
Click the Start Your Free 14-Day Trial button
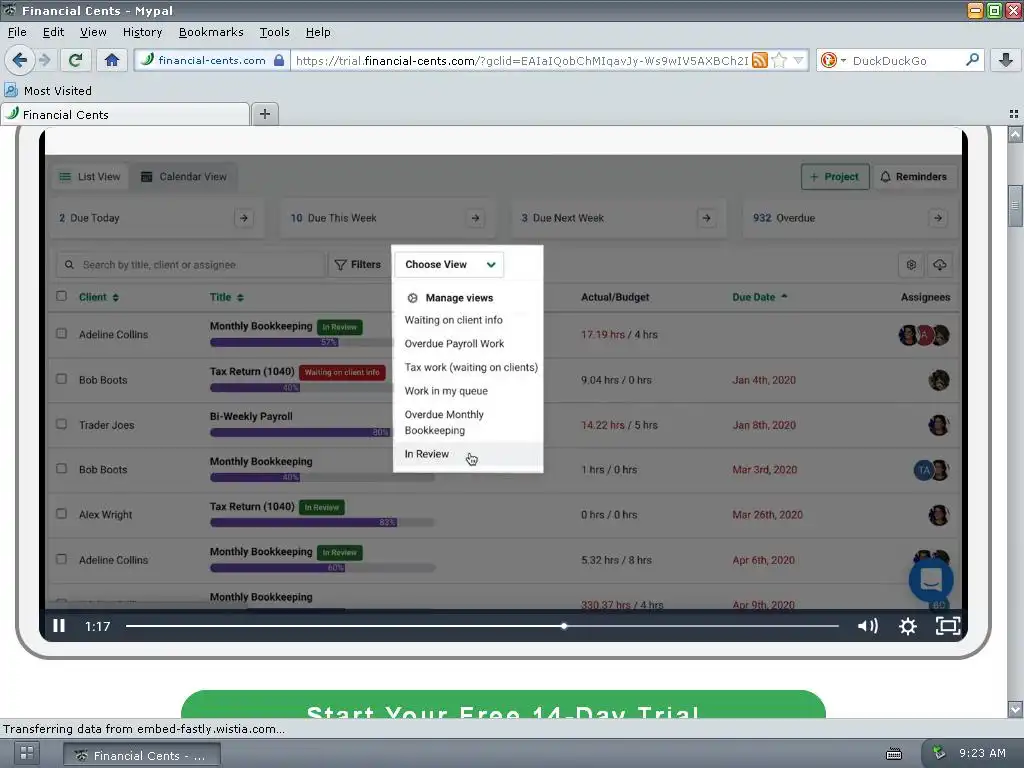(504, 705)
